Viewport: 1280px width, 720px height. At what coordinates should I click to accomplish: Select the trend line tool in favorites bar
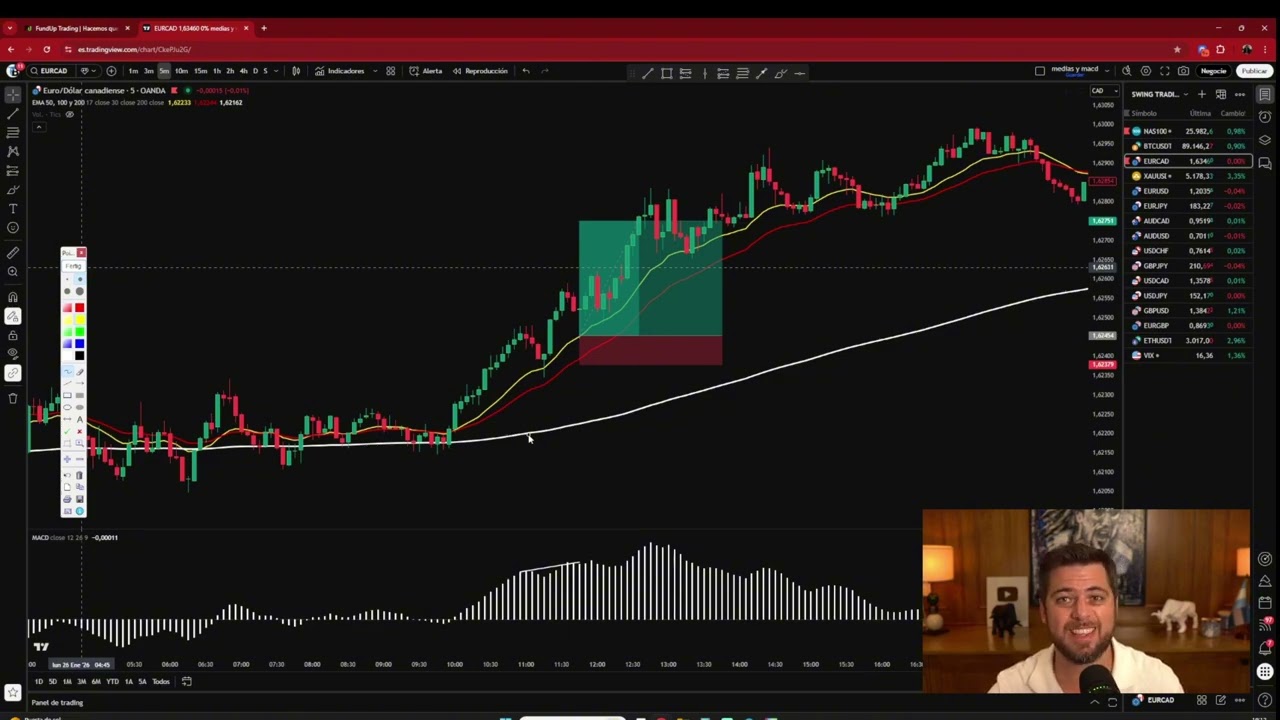coord(648,73)
